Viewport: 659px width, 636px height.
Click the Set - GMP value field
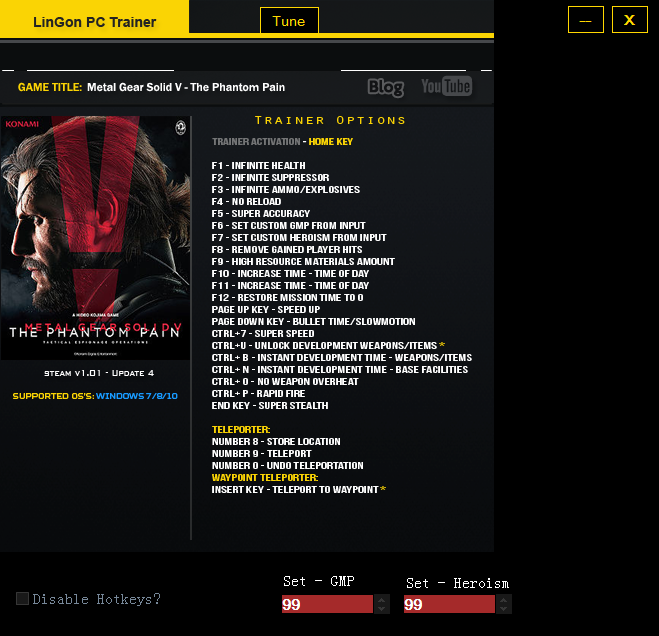pyautogui.click(x=327, y=604)
